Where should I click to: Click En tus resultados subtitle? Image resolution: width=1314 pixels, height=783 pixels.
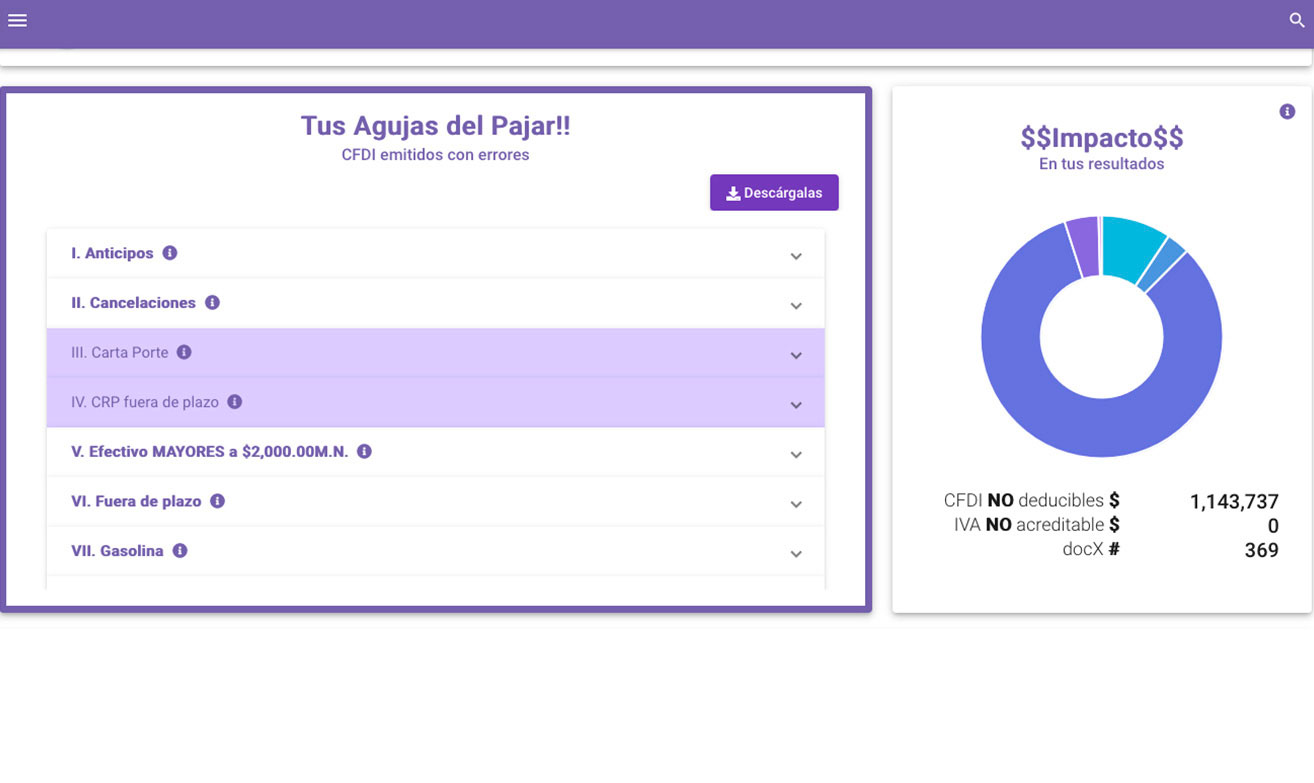(x=1102, y=164)
